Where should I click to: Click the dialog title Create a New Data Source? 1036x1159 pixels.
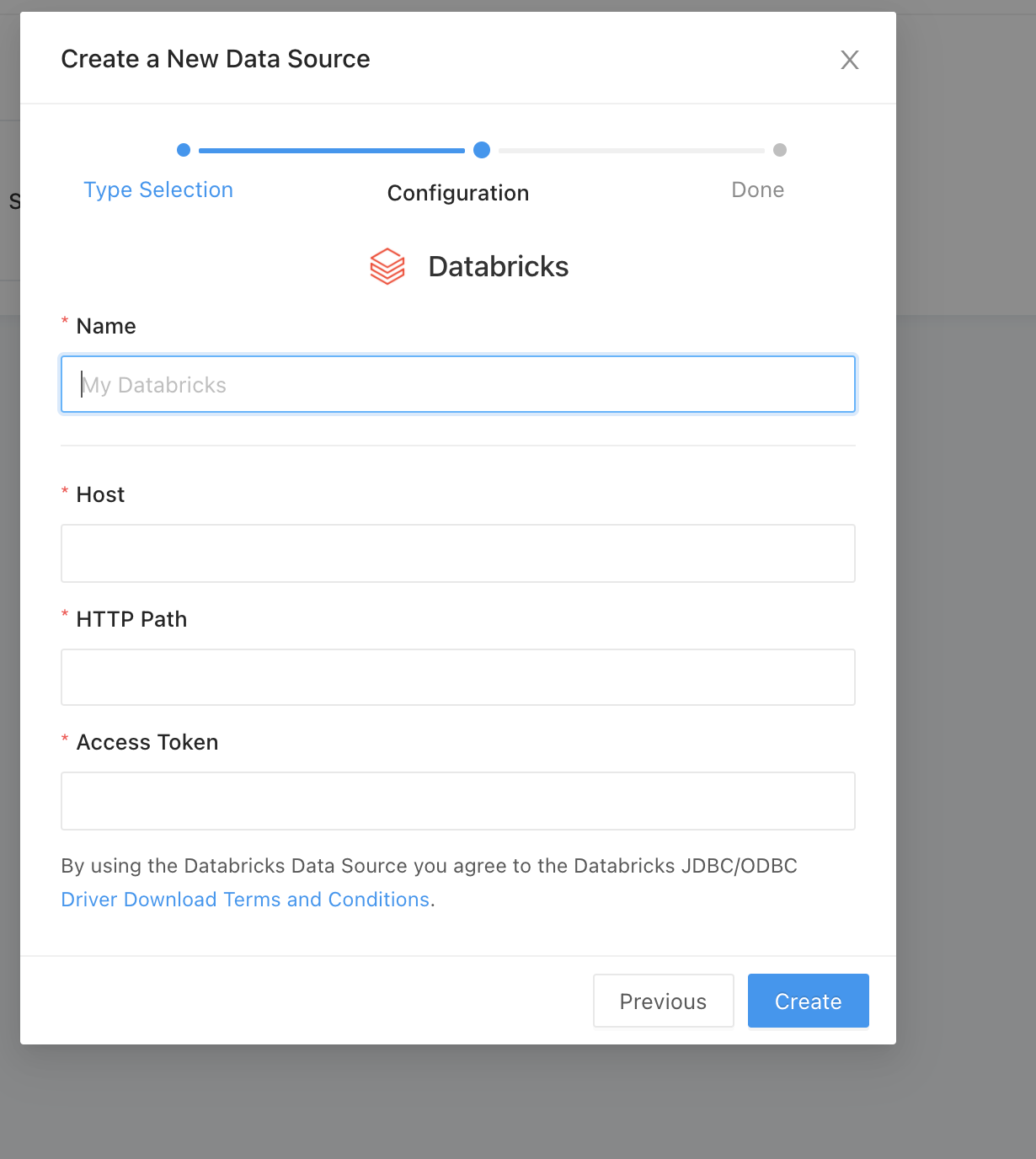pyautogui.click(x=216, y=59)
